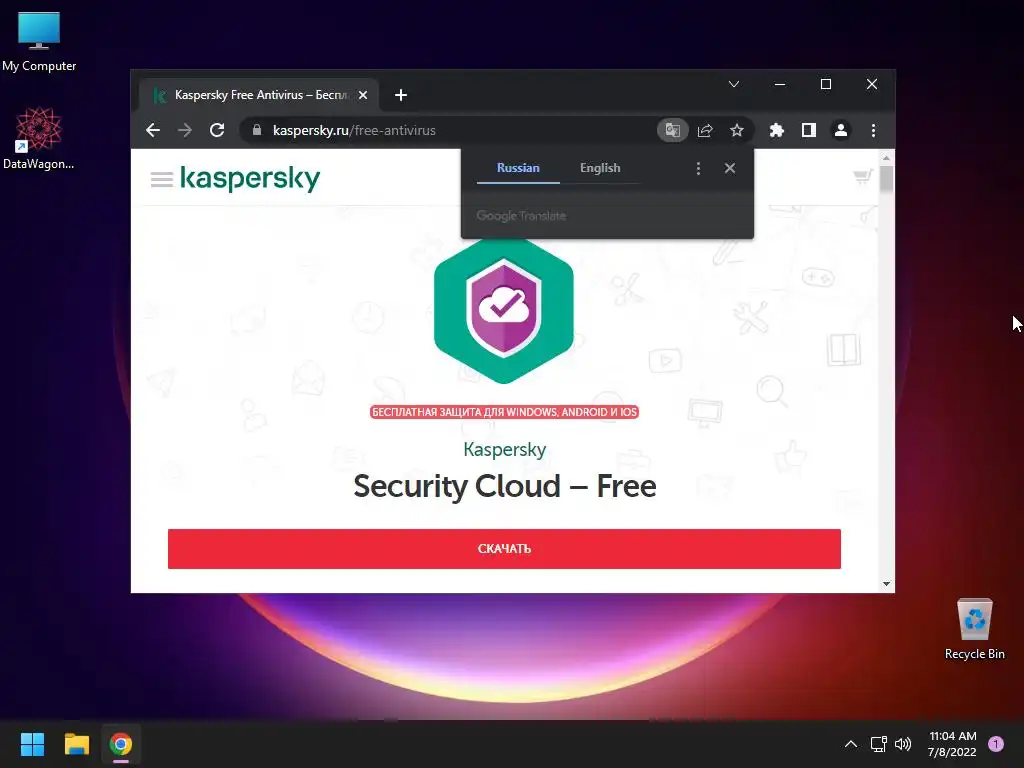Select the Recycle Bin desktop icon
The height and width of the screenshot is (768, 1024).
pyautogui.click(x=974, y=629)
